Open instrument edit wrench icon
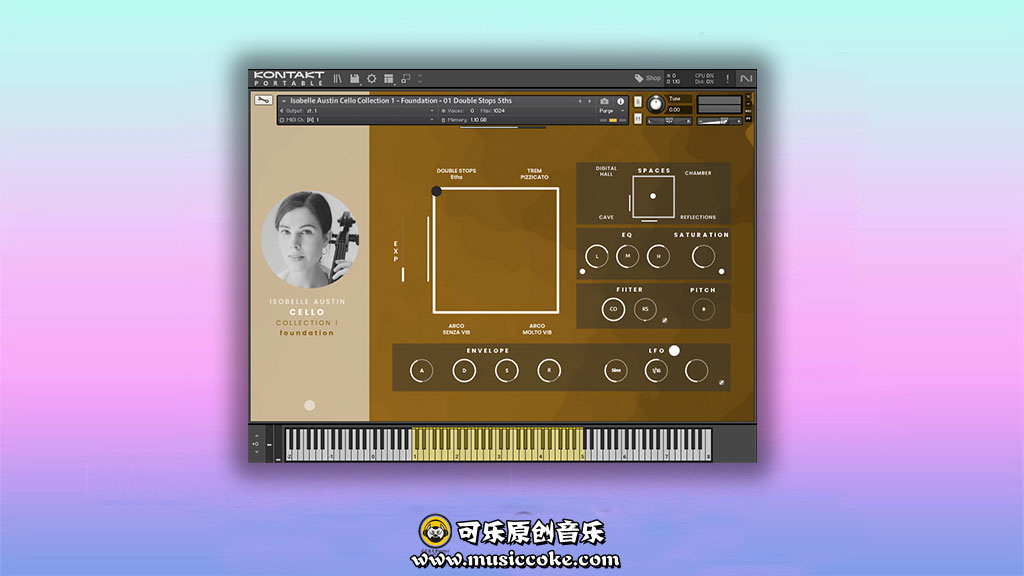1024x576 pixels. tap(263, 101)
